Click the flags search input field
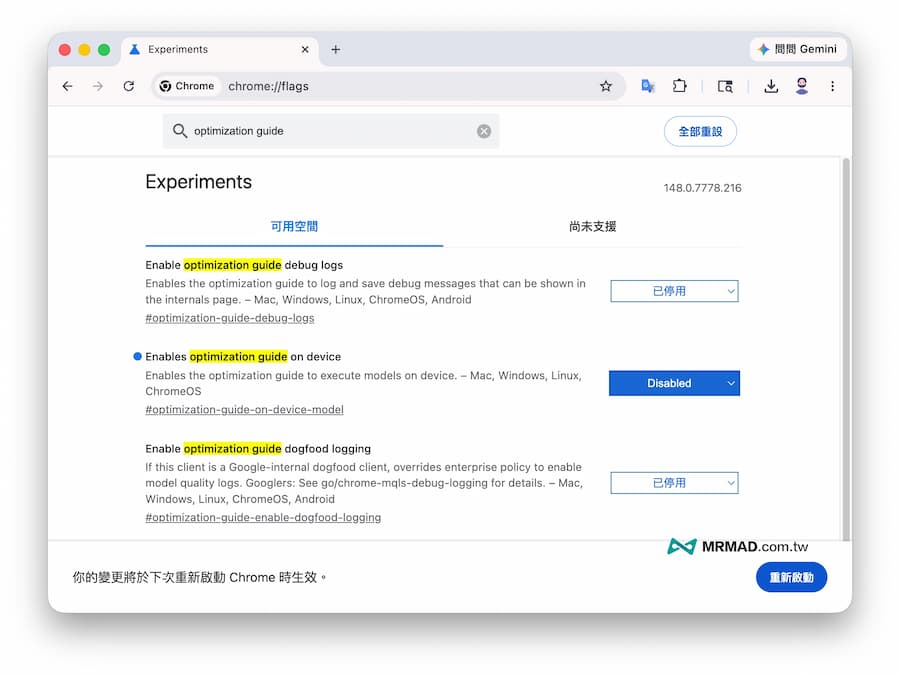This screenshot has height=676, width=900. pyautogui.click(x=331, y=131)
